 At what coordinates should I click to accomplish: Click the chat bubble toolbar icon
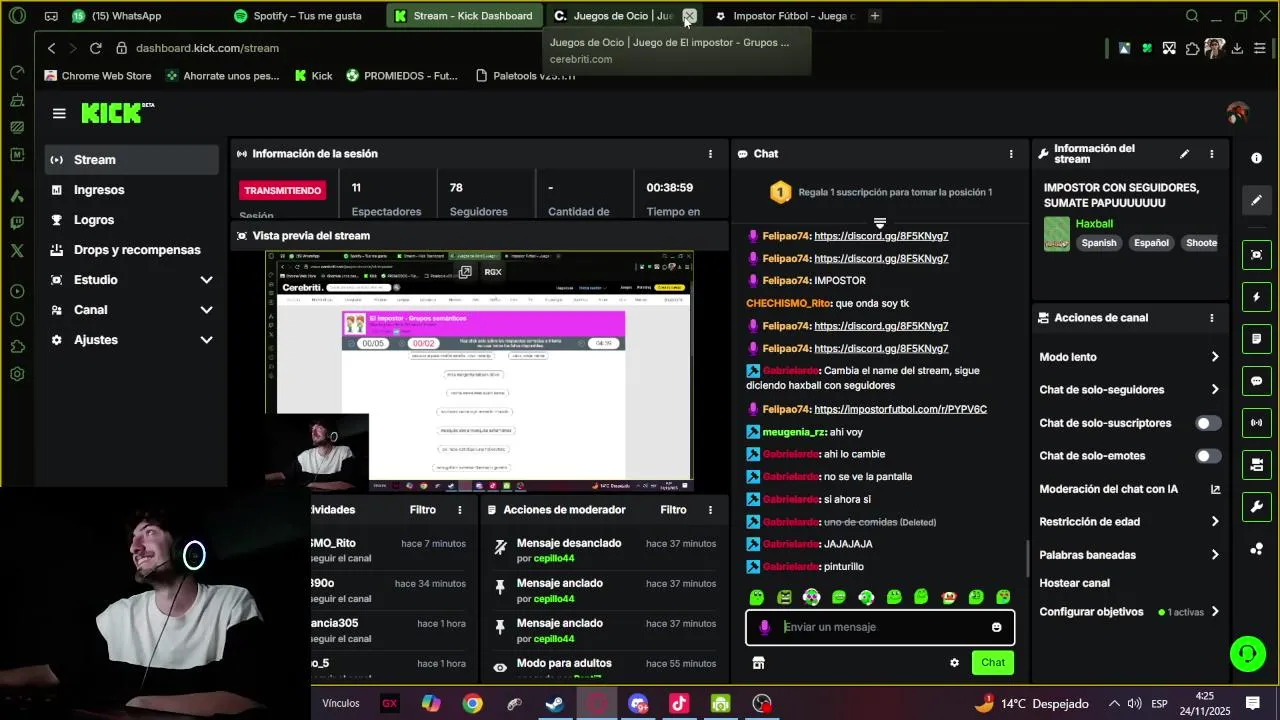(1257, 381)
